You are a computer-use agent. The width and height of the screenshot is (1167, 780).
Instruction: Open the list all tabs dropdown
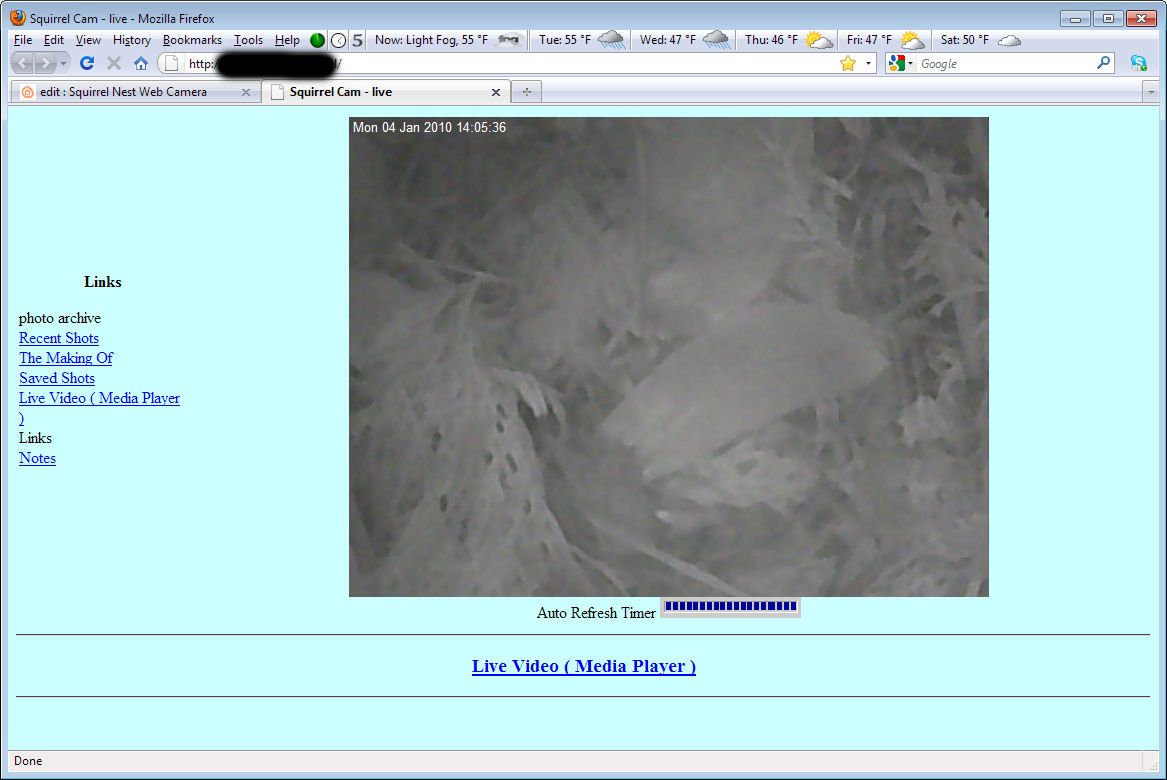1151,92
